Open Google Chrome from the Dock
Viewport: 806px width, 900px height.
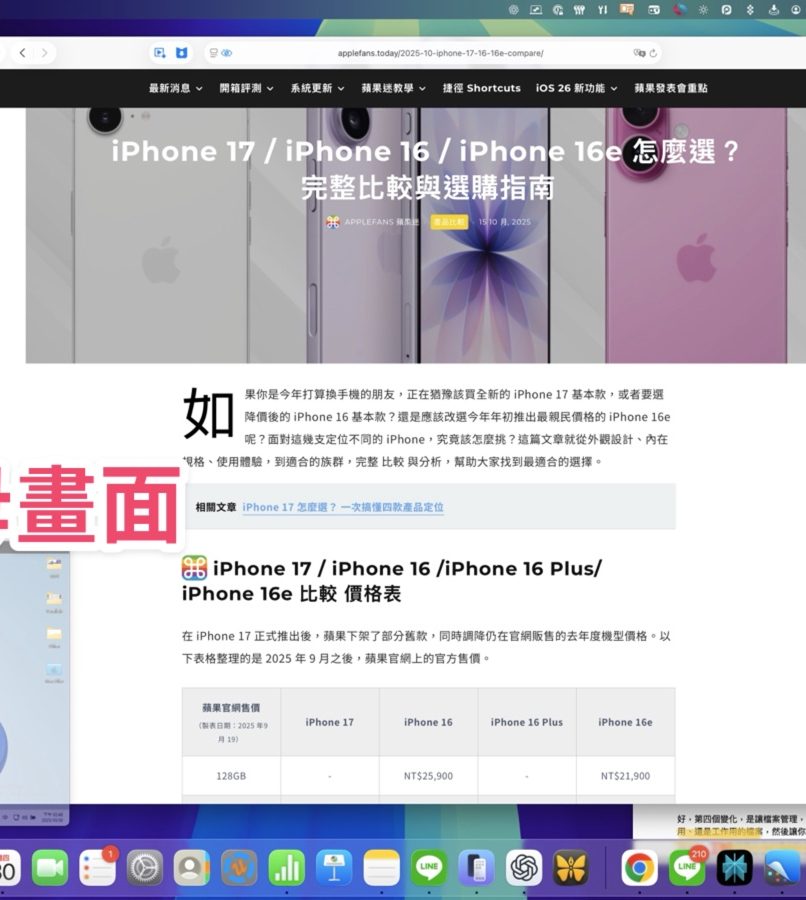[x=639, y=867]
